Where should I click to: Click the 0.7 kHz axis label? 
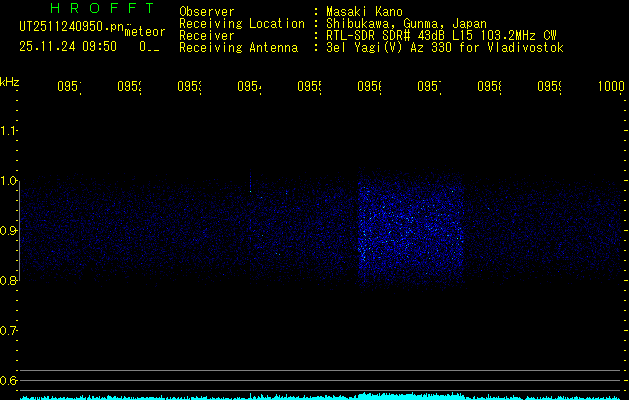(8, 331)
